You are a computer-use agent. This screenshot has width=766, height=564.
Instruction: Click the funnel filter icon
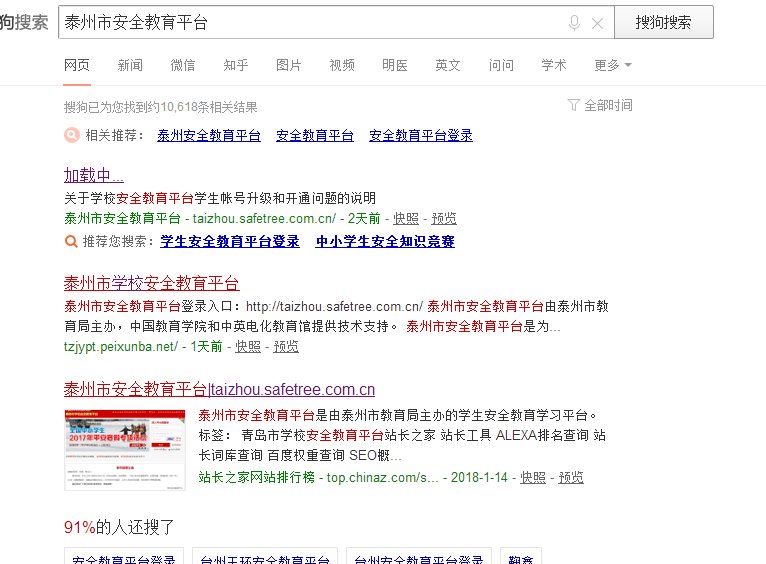(x=574, y=105)
